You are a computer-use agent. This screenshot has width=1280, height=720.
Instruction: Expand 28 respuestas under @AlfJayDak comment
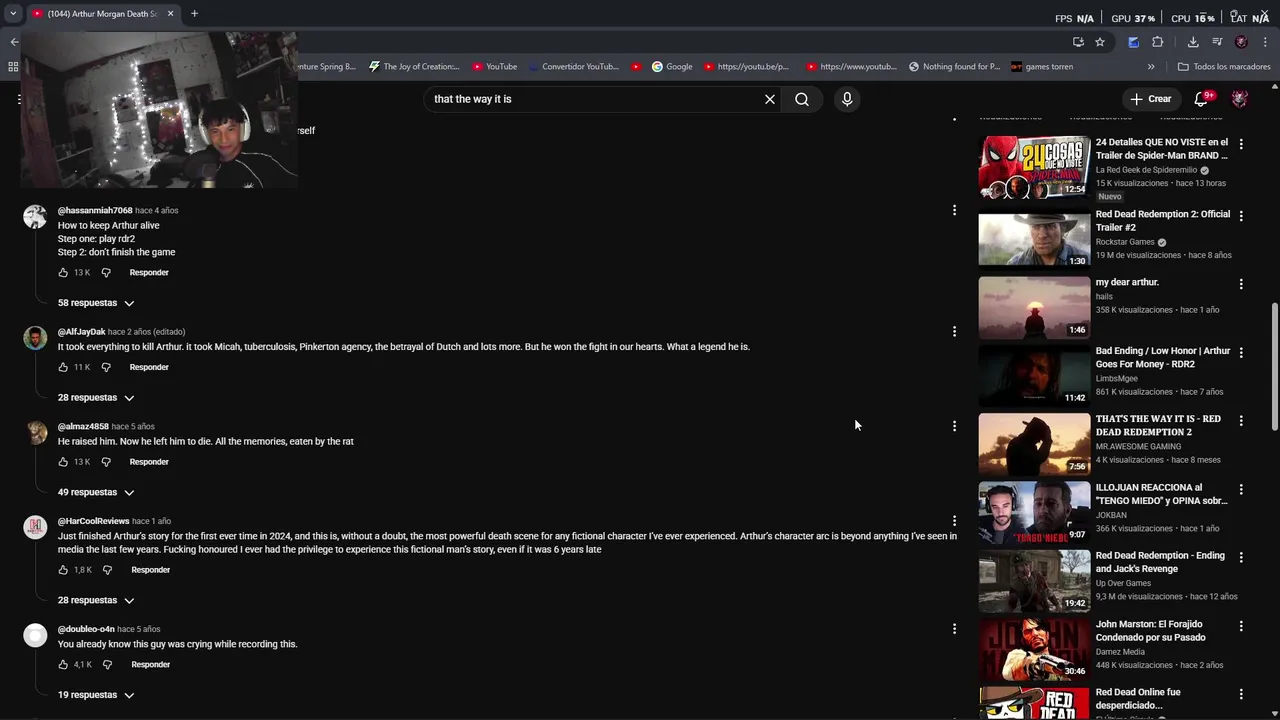(96, 398)
